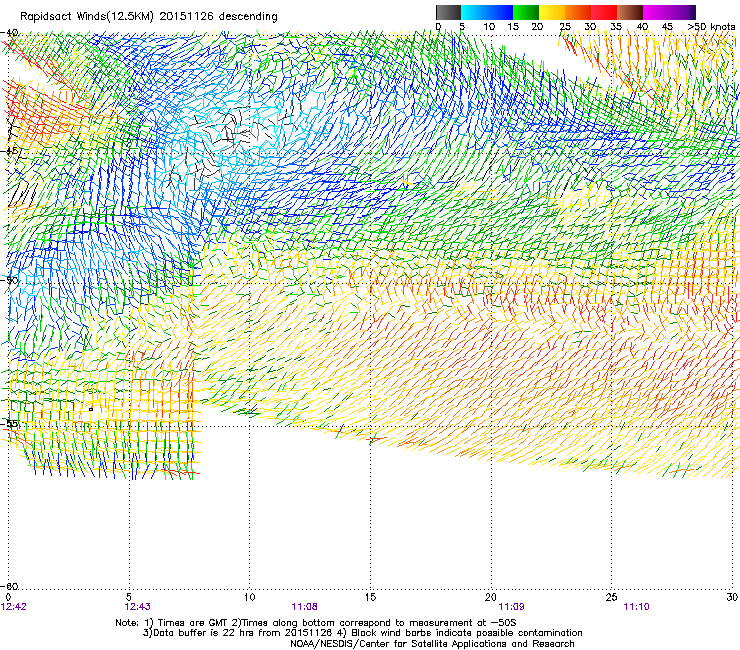Click the -55 latitude axis label

coord(9,423)
